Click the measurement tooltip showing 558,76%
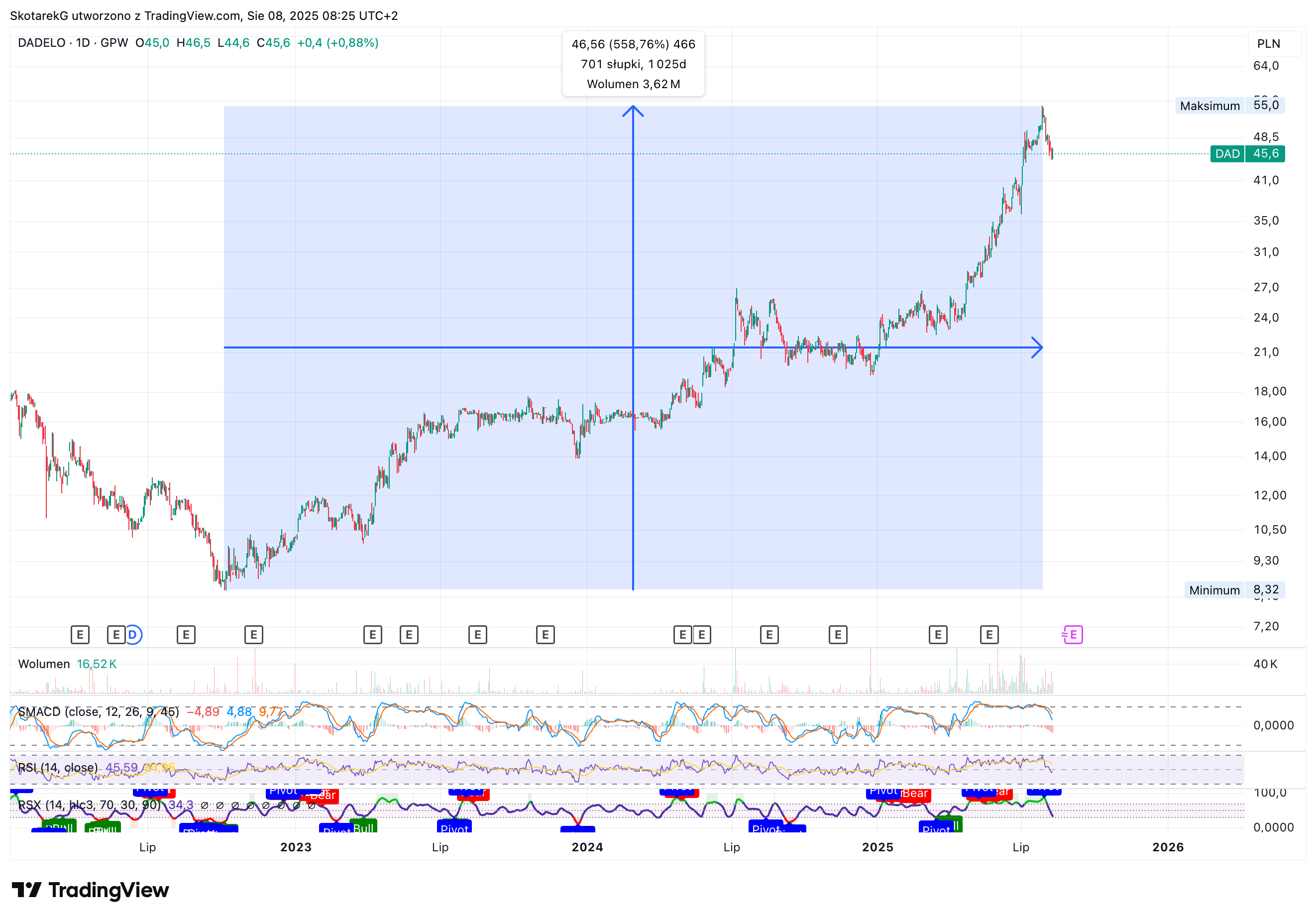Viewport: 1316px width, 920px height. (633, 64)
